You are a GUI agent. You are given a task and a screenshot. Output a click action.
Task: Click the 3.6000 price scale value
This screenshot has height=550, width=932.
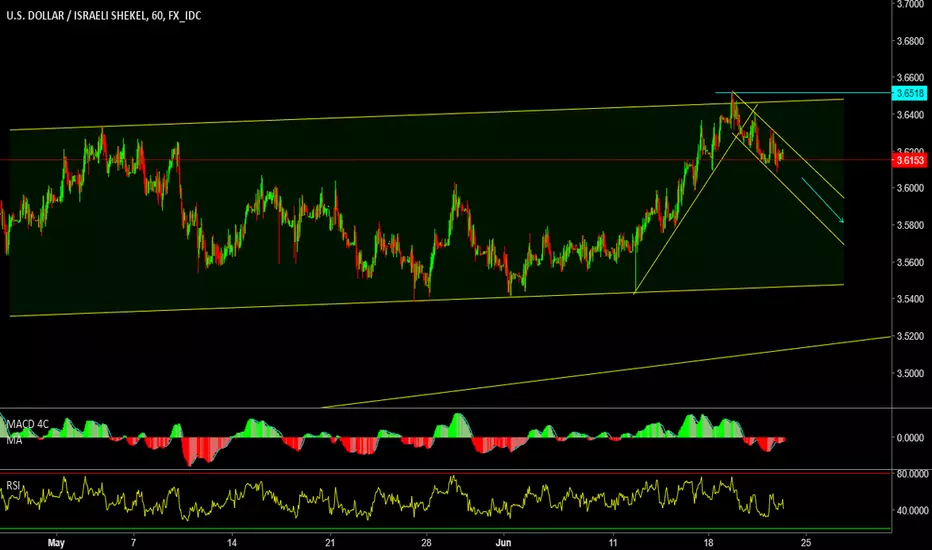pos(910,188)
